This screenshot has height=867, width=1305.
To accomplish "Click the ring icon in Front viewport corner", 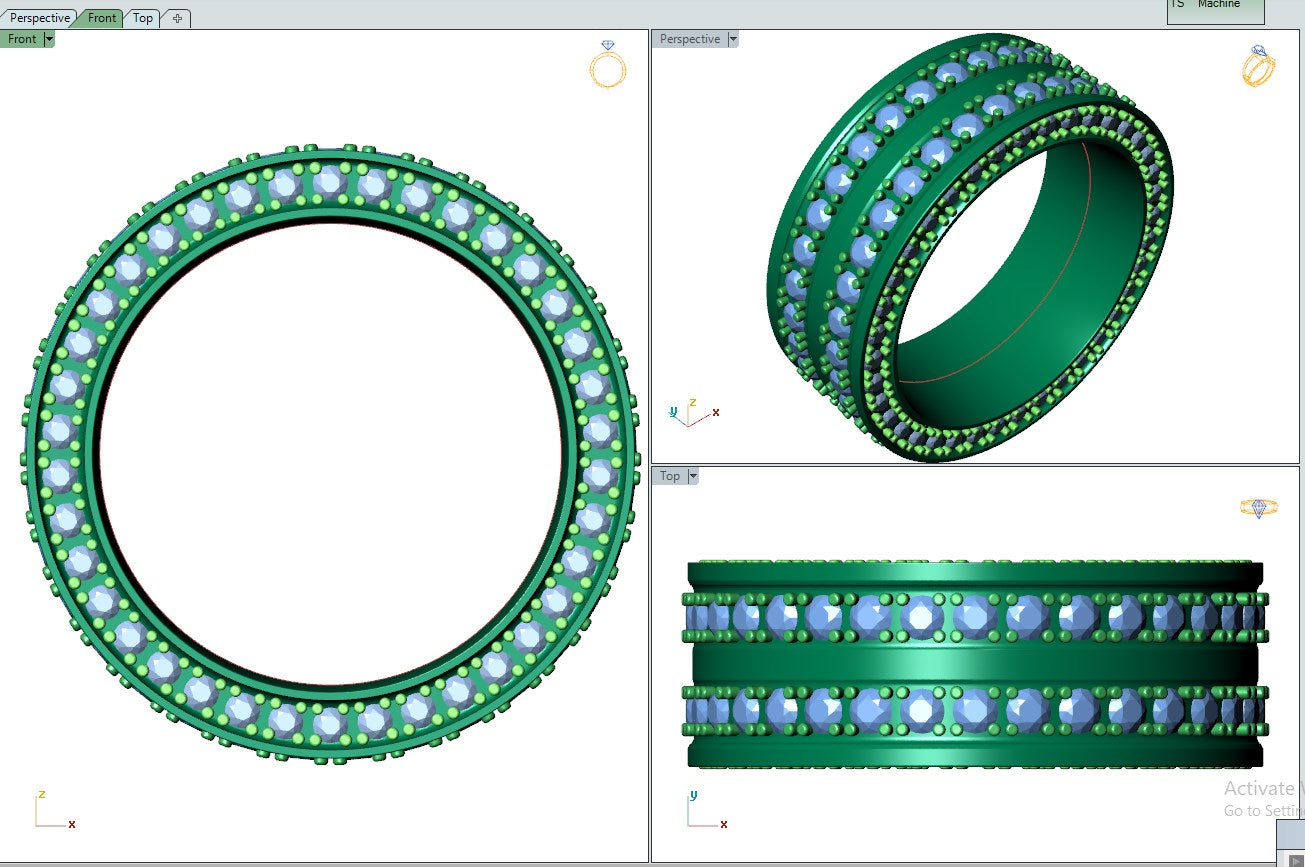I will click(607, 65).
